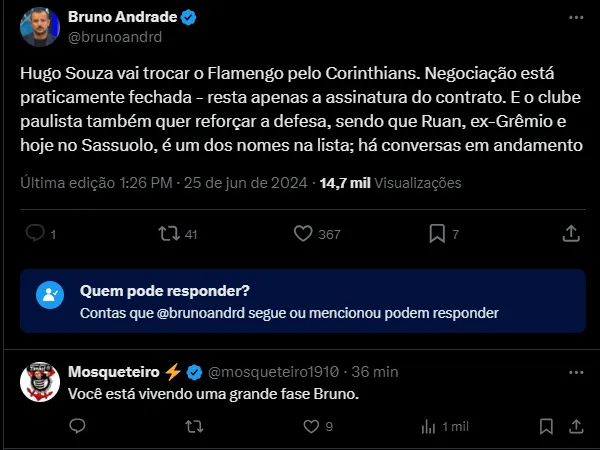View analytics for Mosqueteiro's reply
Viewport: 600px width, 450px height.
click(x=429, y=426)
